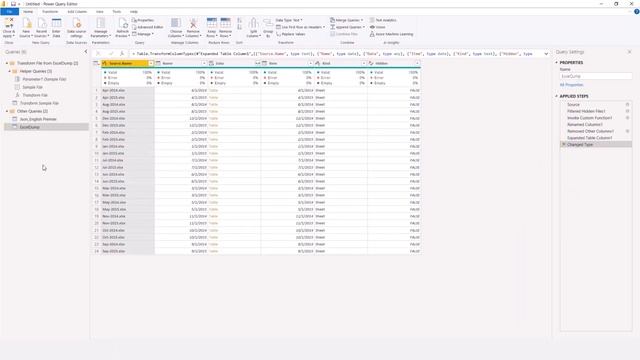Screen dimensions: 640x360
Task: Open Hidden column filter dropdown
Action: [x=417, y=63]
